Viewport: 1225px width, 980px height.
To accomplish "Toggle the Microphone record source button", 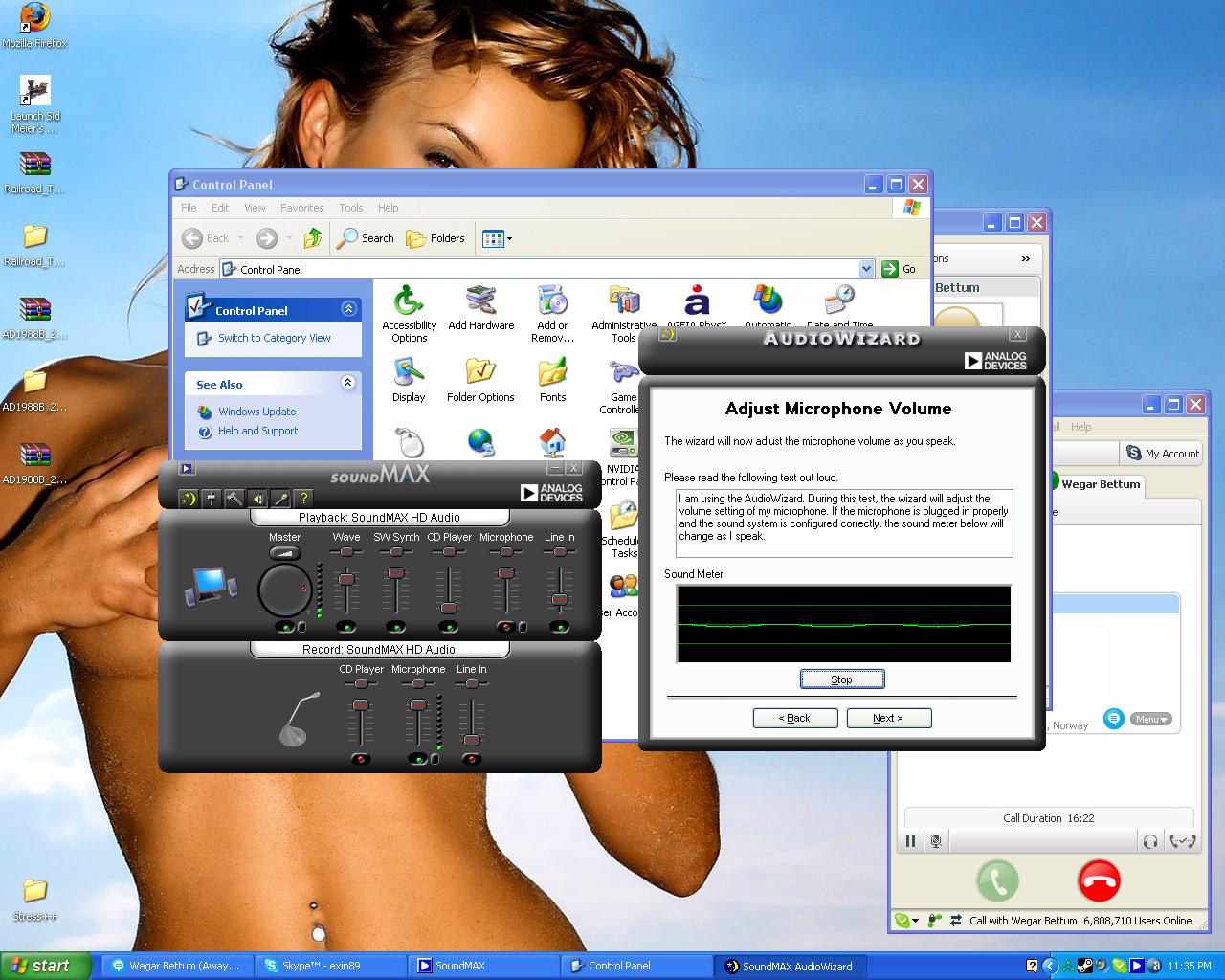I will point(418,760).
